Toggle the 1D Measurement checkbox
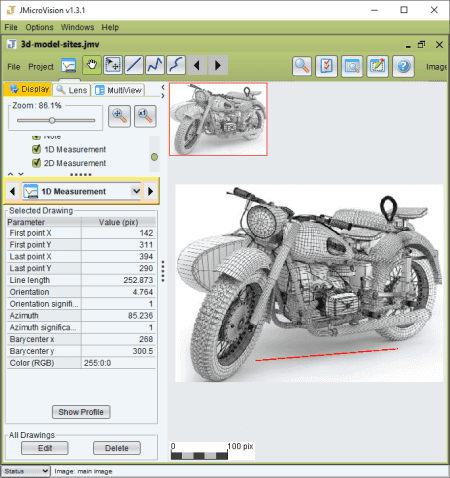 point(37,149)
